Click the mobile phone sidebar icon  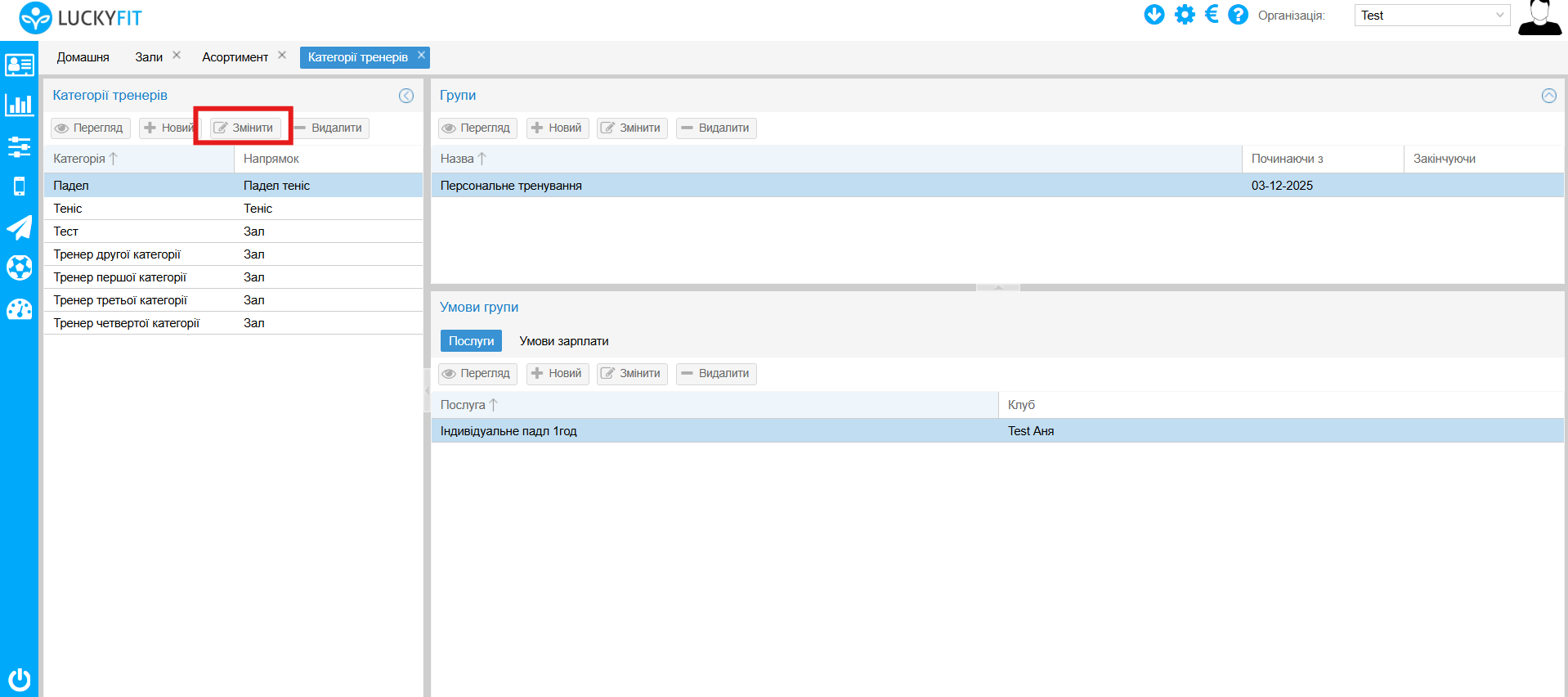(x=19, y=187)
